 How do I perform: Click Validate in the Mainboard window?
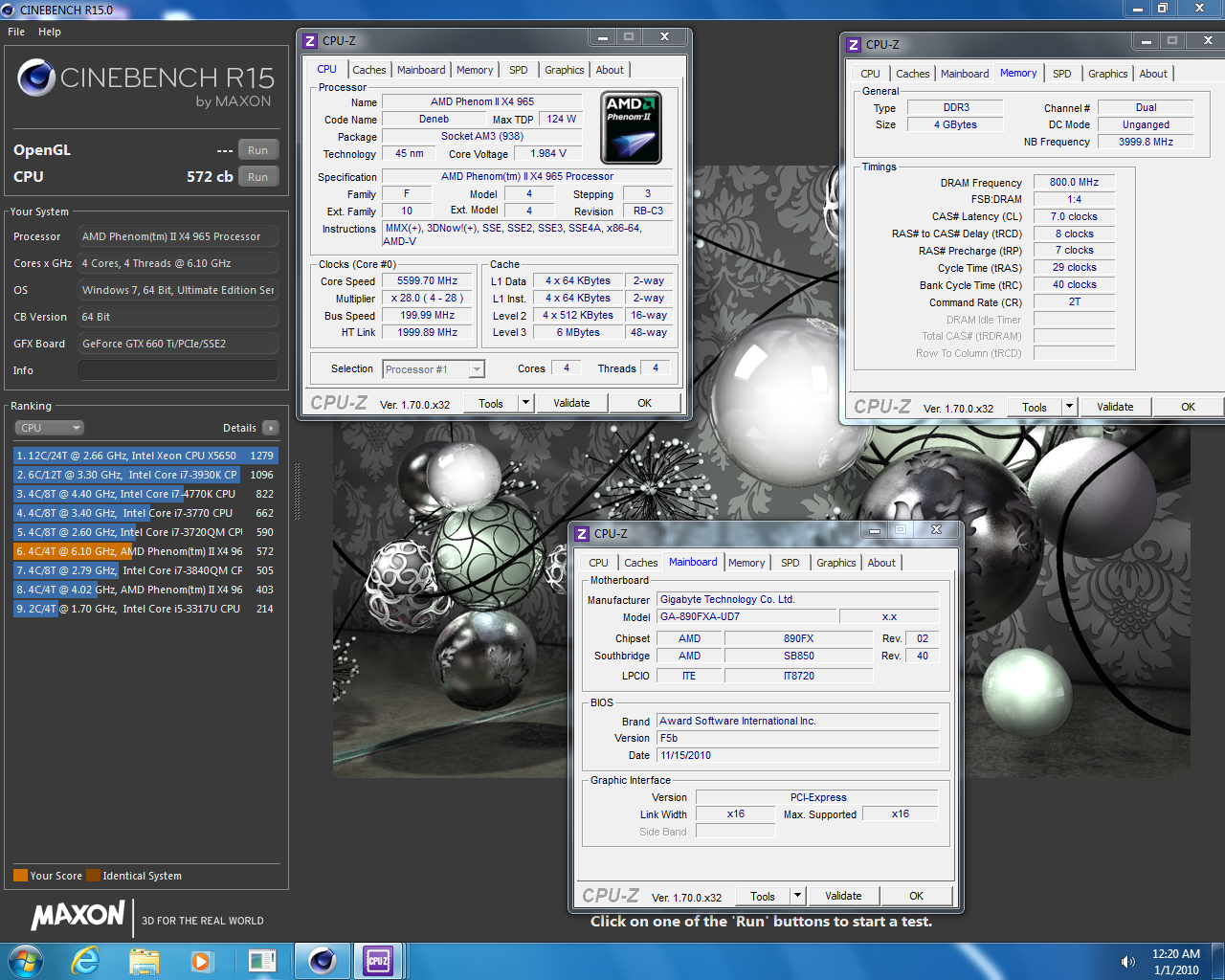pyautogui.click(x=843, y=896)
